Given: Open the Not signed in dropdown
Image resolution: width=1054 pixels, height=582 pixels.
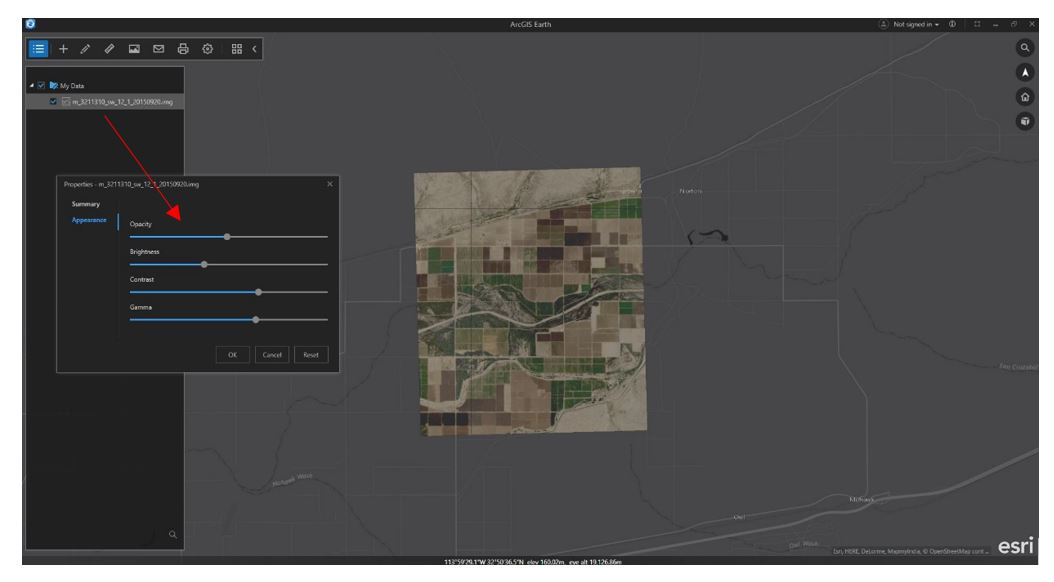Looking at the screenshot, I should 916,24.
